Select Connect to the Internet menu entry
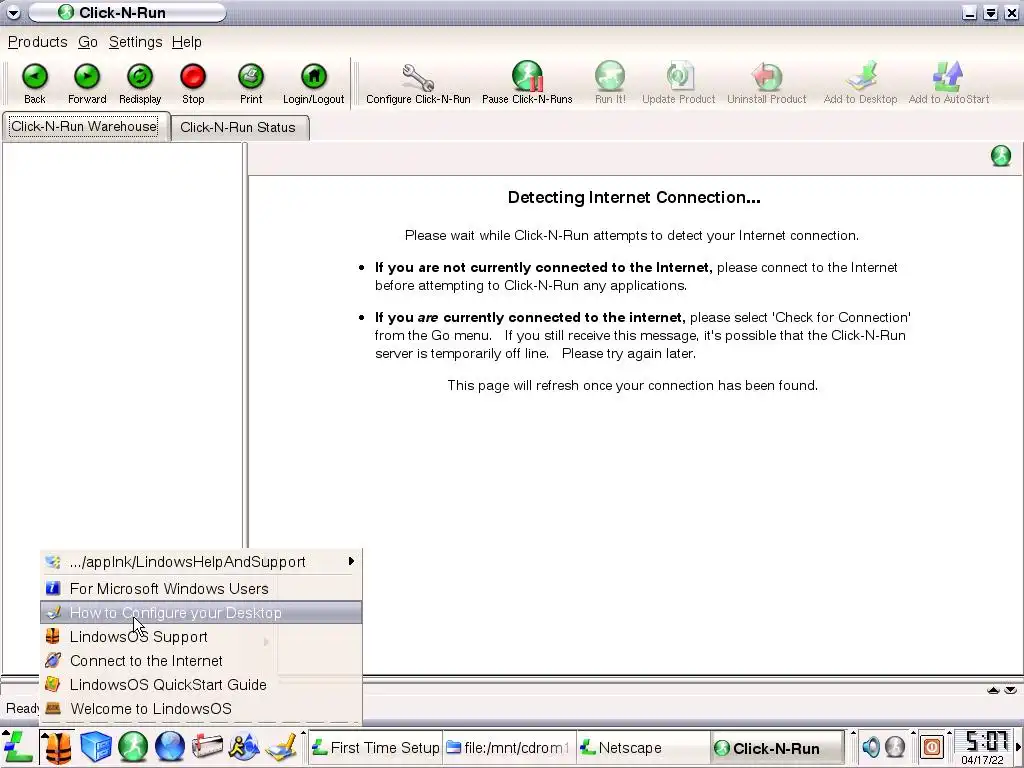This screenshot has height=768, width=1024. click(x=201, y=661)
